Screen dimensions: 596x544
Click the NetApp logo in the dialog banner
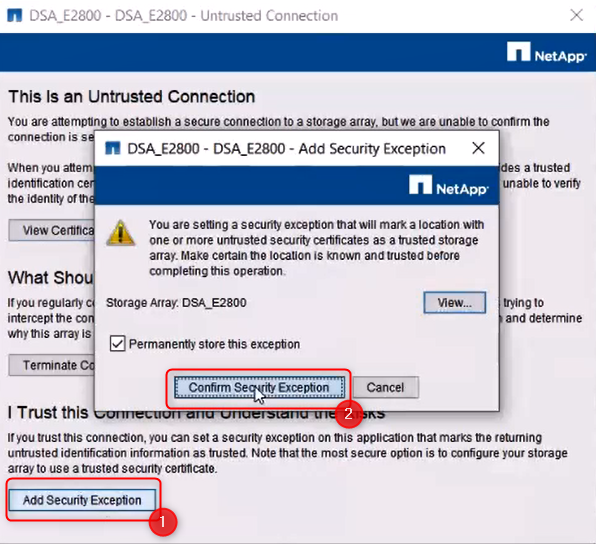click(x=449, y=186)
